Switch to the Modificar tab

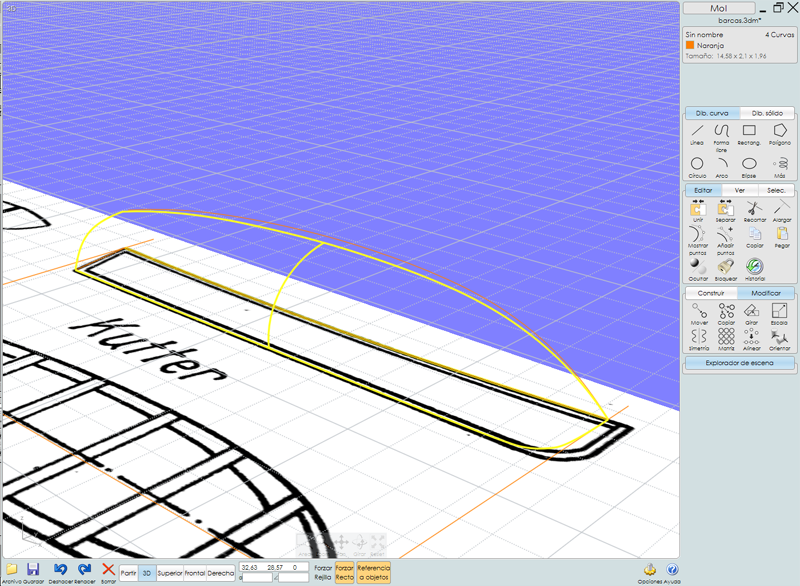(766, 293)
